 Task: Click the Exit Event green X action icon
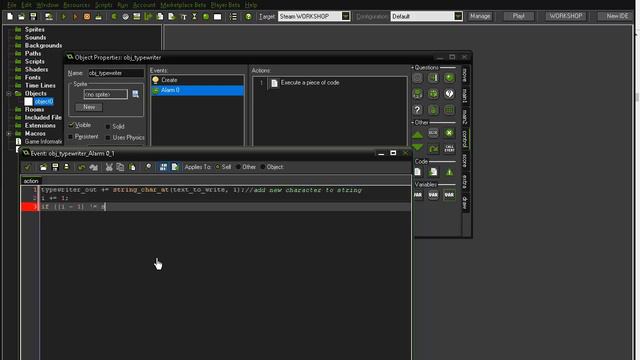click(449, 133)
